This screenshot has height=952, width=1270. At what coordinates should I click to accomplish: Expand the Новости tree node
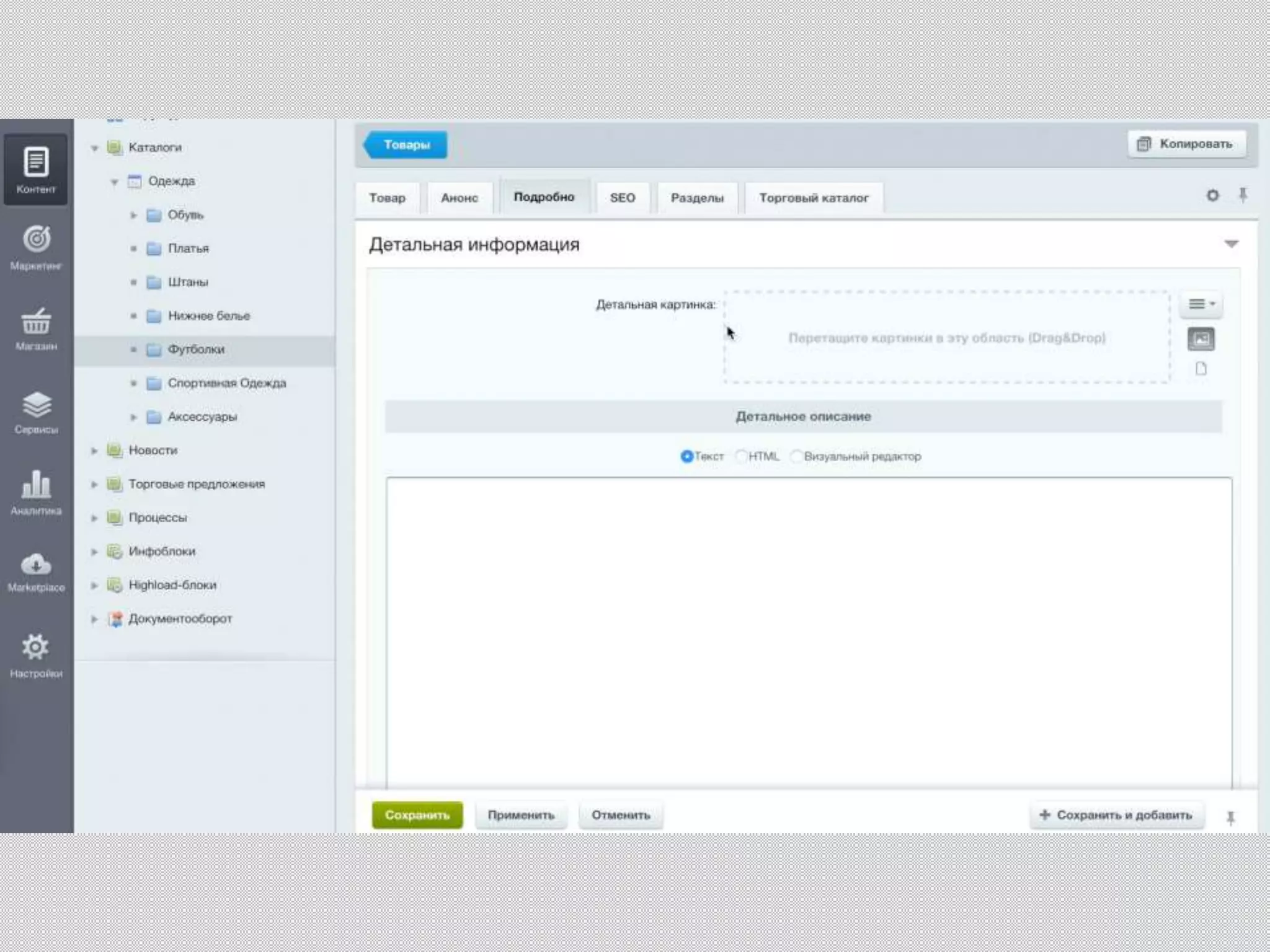click(x=94, y=451)
